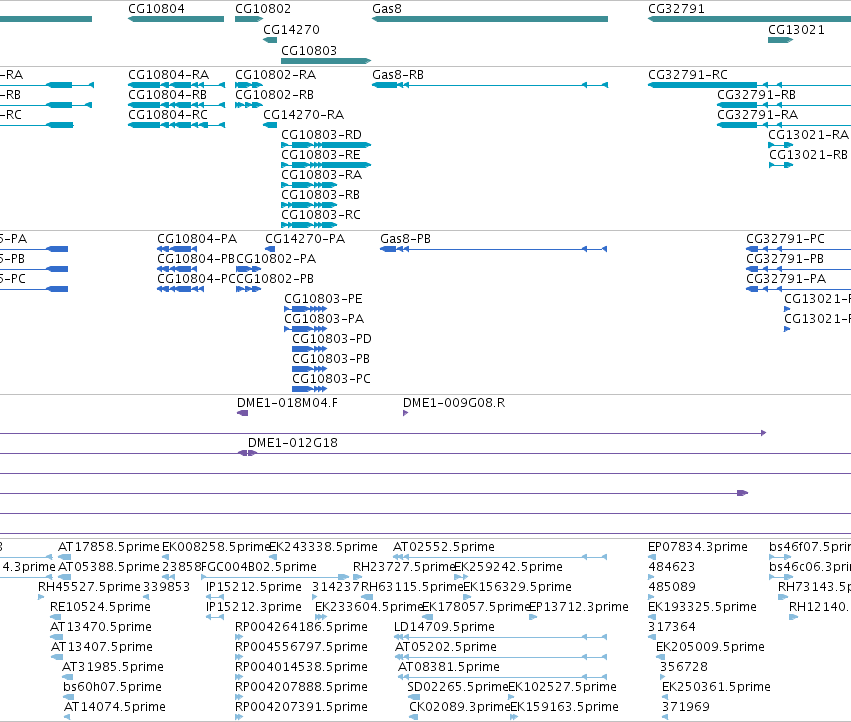Choose transcript CG10803-RC
Image resolution: width=851 pixels, height=722 pixels.
click(x=321, y=216)
